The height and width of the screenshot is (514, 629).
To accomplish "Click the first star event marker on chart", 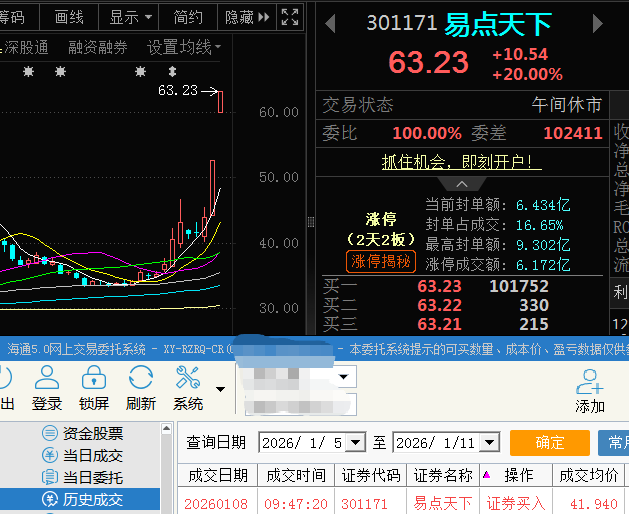I will 28,72.
